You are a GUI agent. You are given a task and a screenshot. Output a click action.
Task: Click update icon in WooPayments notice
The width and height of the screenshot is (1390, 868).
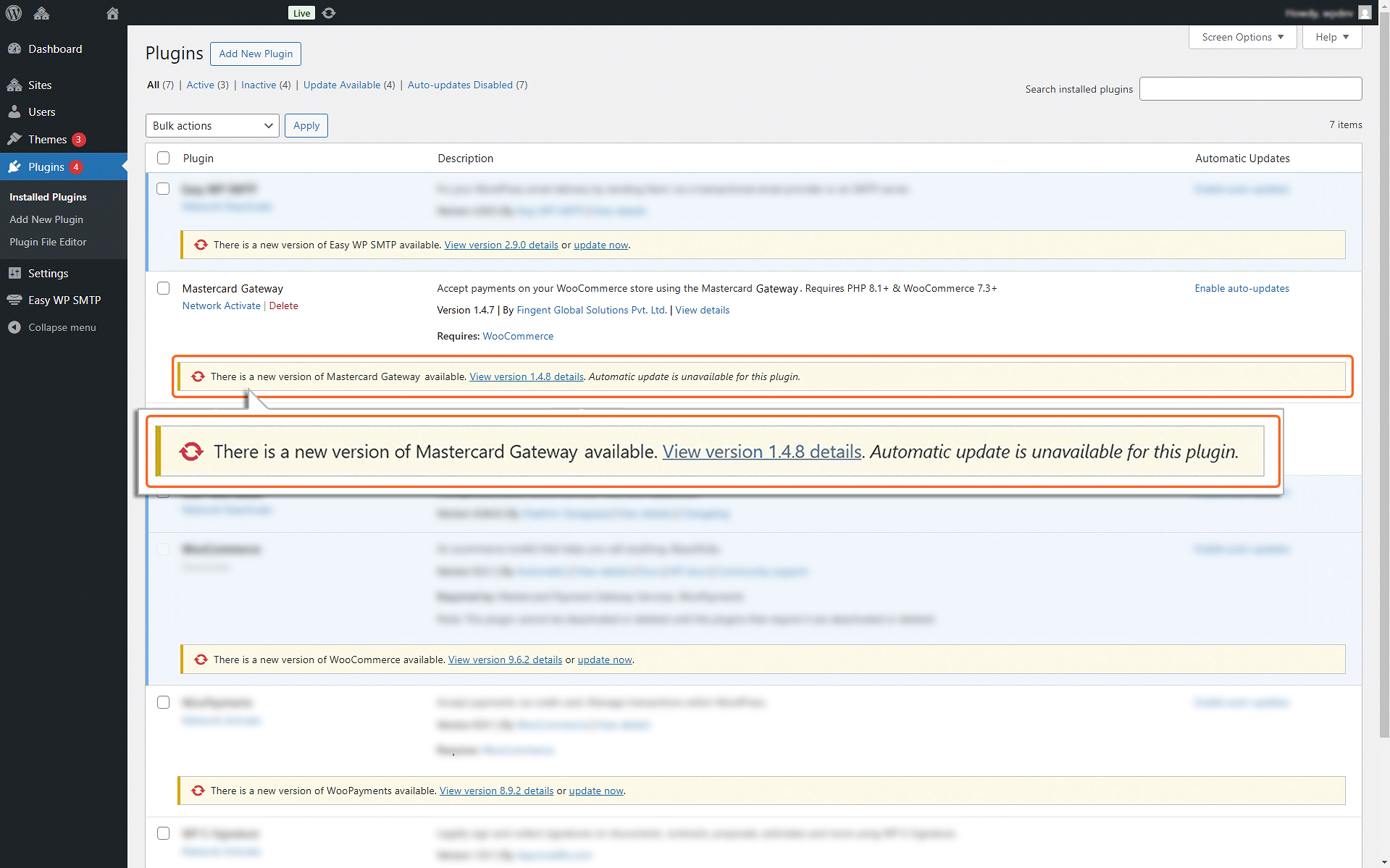(x=198, y=791)
